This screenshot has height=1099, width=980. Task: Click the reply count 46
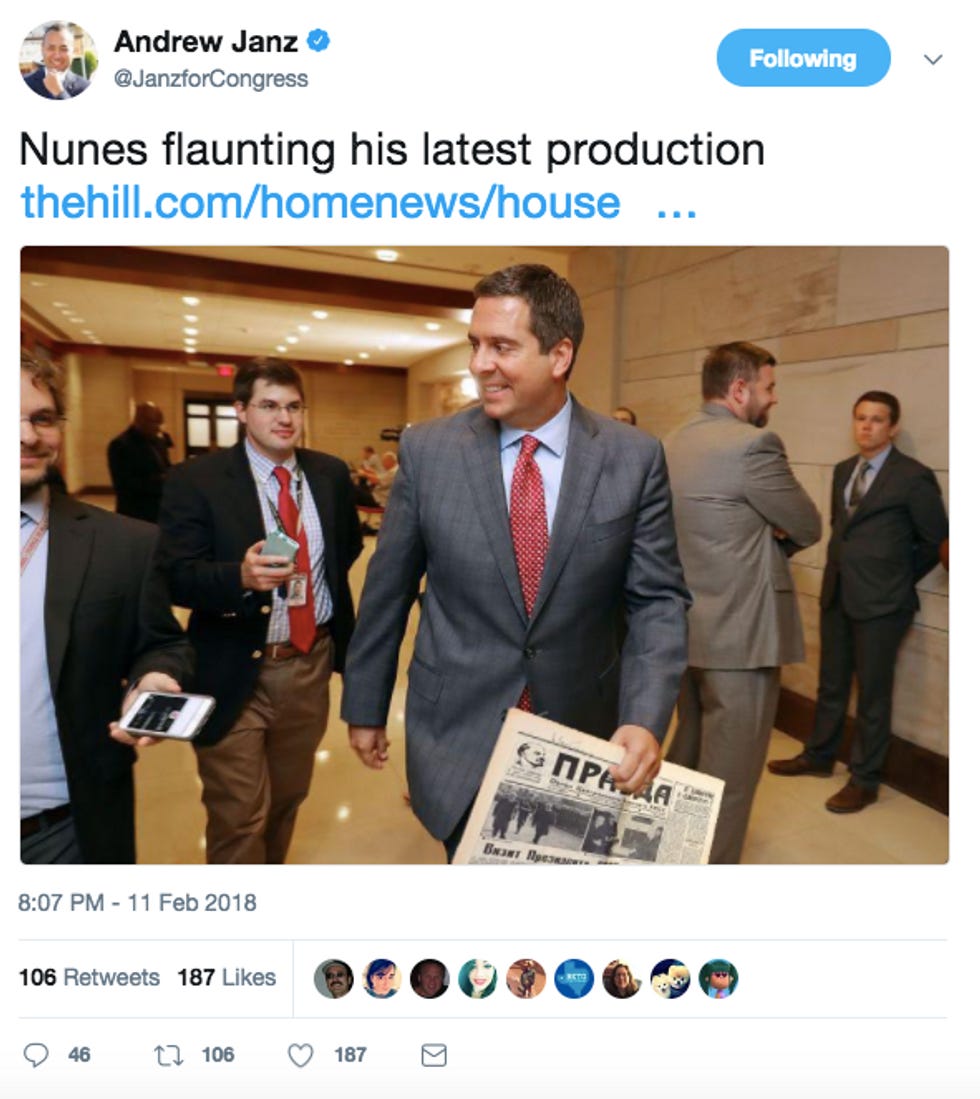pyautogui.click(x=79, y=1055)
